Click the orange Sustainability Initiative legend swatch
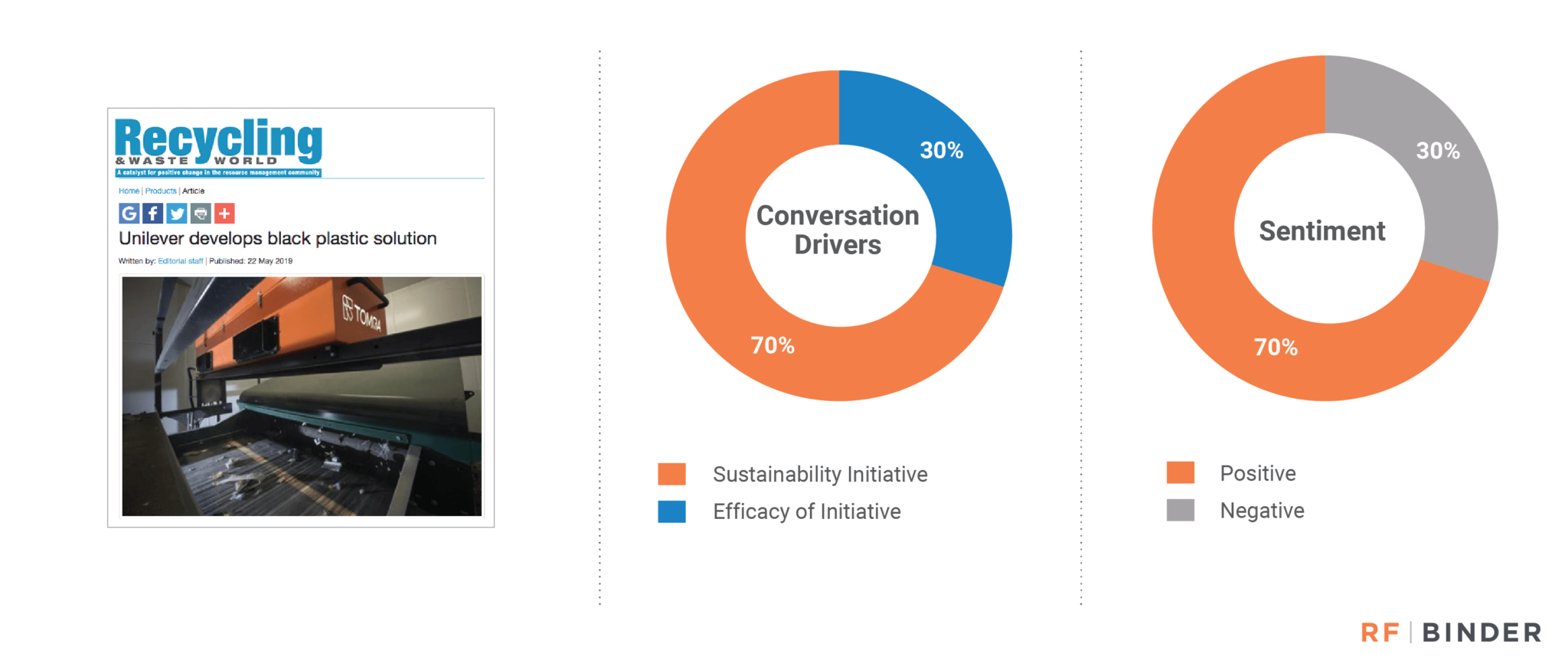This screenshot has height=666, width=1568. [671, 474]
